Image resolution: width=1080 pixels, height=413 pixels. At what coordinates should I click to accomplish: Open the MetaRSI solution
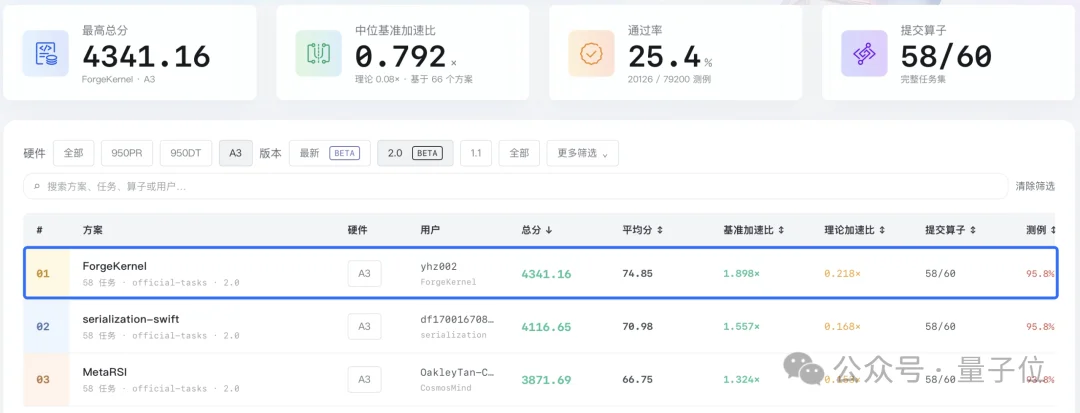pos(105,372)
